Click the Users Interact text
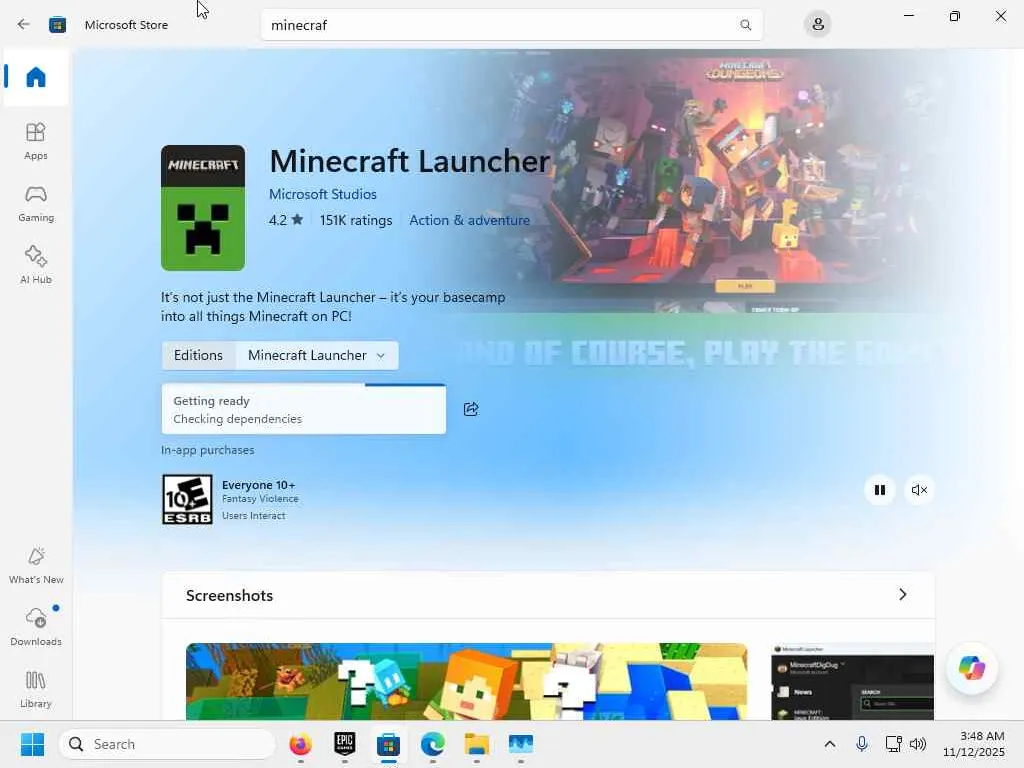This screenshot has width=1024, height=768. point(253,515)
